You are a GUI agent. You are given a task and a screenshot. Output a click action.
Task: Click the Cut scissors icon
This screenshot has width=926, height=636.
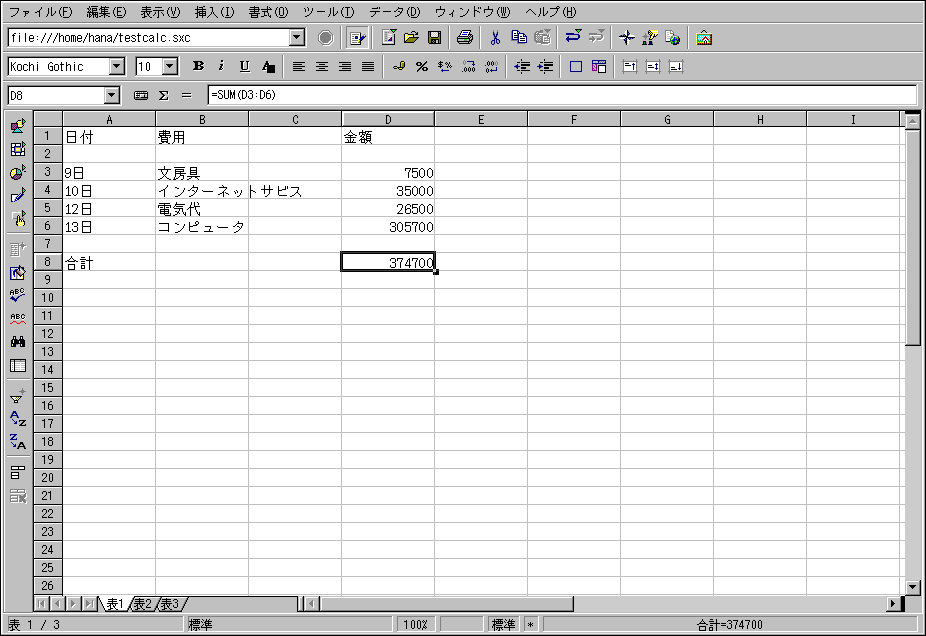coord(494,38)
